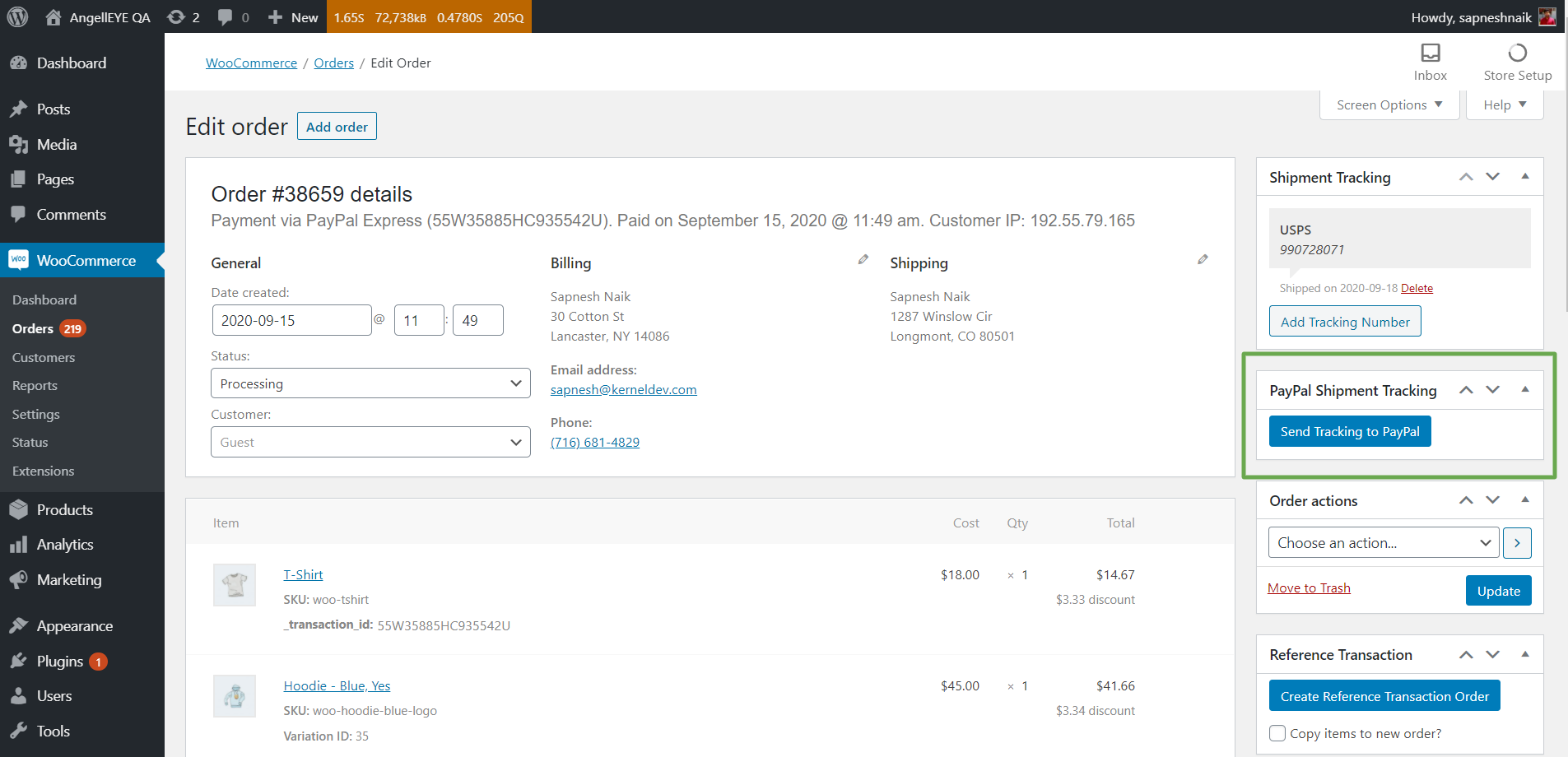Click the T-Shirt product thumbnail
Screen dimensions: 1568x757
pyautogui.click(x=235, y=585)
